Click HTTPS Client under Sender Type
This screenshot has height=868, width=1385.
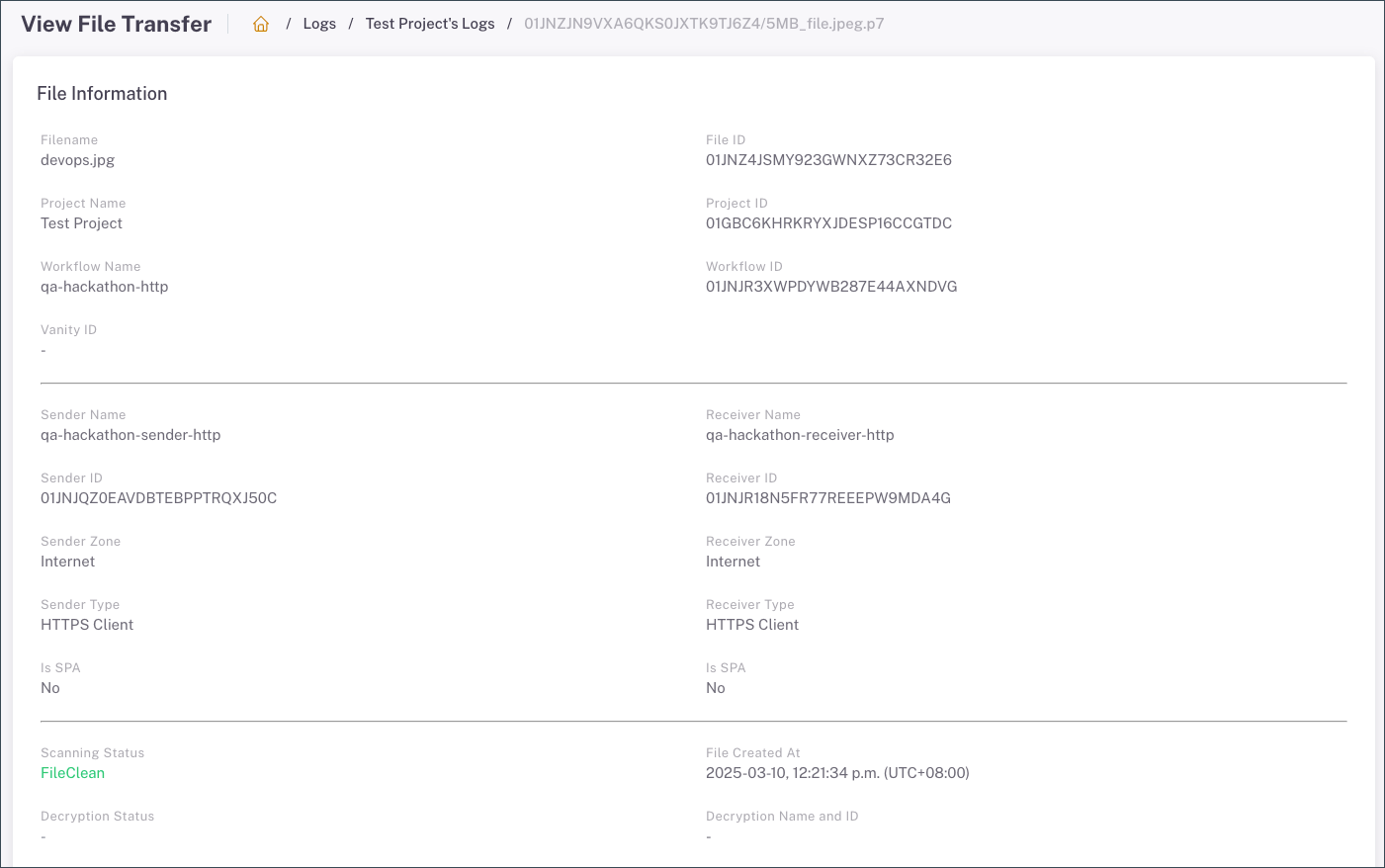click(87, 625)
